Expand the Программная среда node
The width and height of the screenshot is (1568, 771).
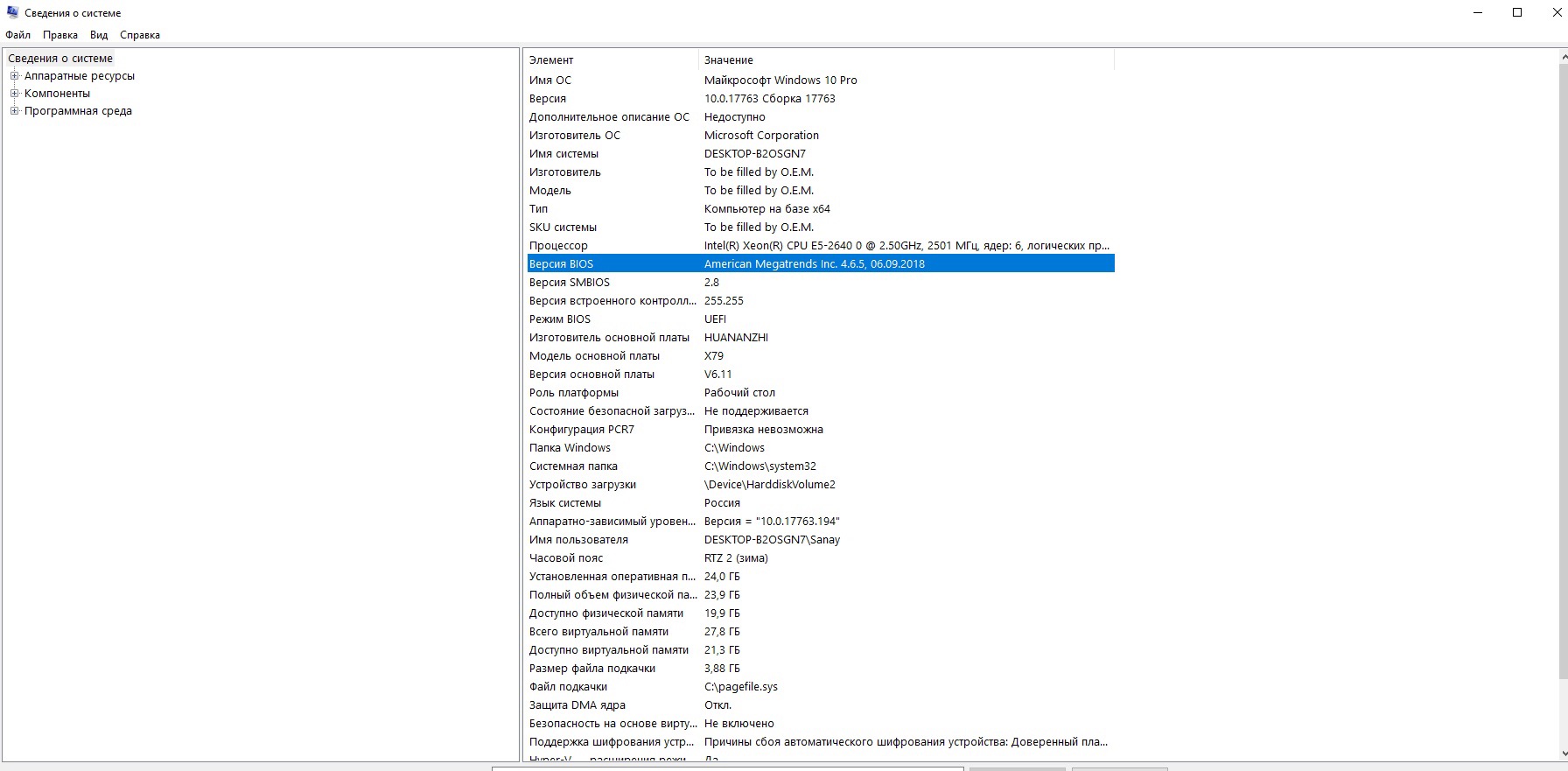tap(14, 111)
